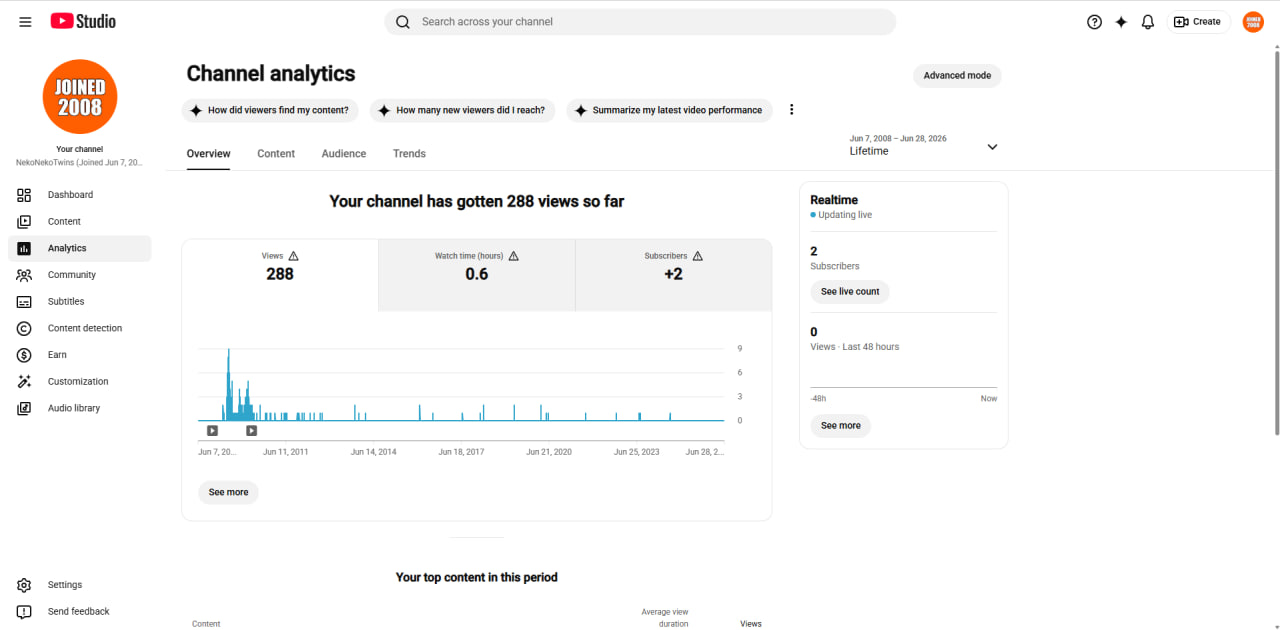This screenshot has height=630, width=1280.
Task: Open the hamburger navigation menu
Action: coord(25,22)
